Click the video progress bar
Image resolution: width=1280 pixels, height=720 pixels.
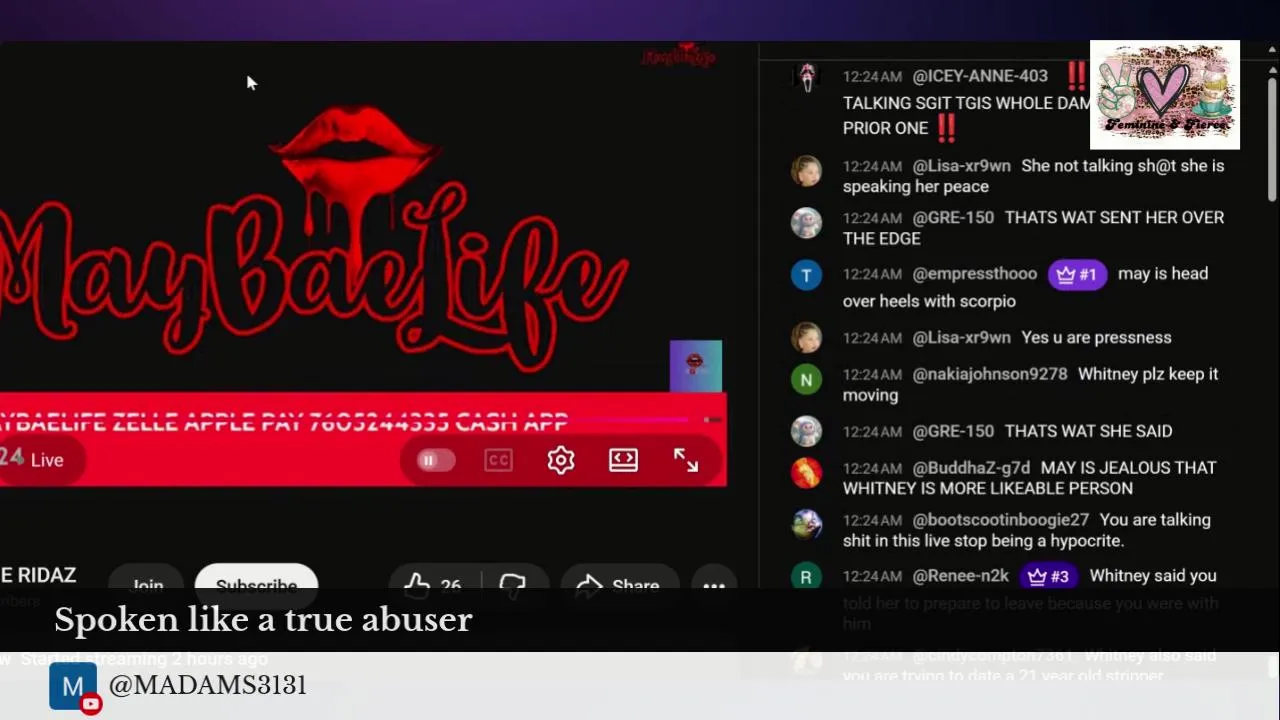pos(362,420)
